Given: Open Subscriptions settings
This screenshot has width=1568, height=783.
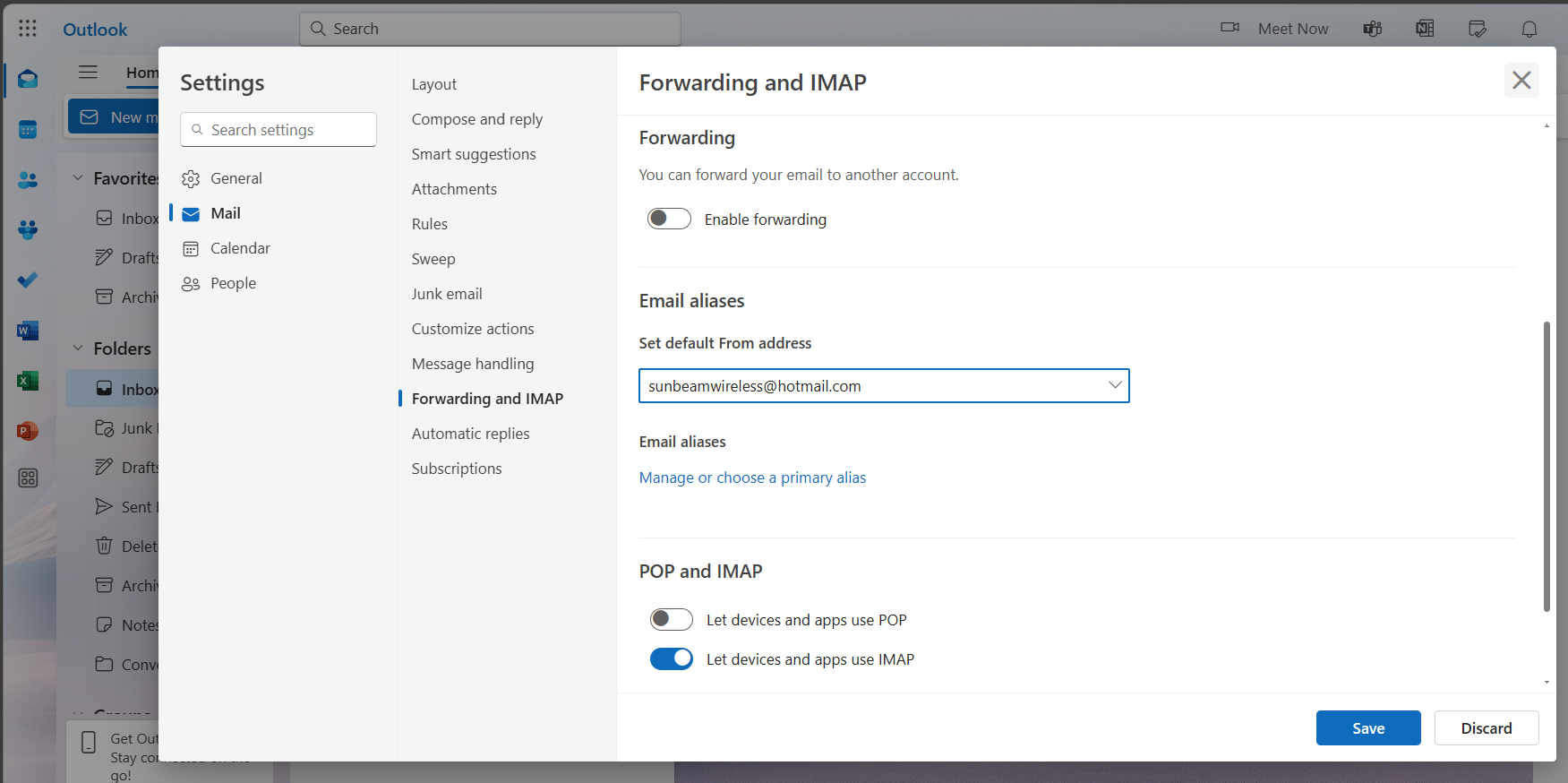Looking at the screenshot, I should click(457, 469).
